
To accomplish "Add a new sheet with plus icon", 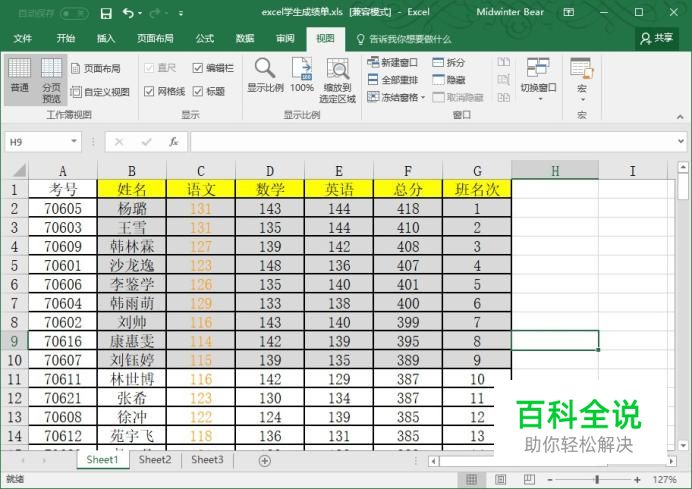I will click(x=264, y=461).
